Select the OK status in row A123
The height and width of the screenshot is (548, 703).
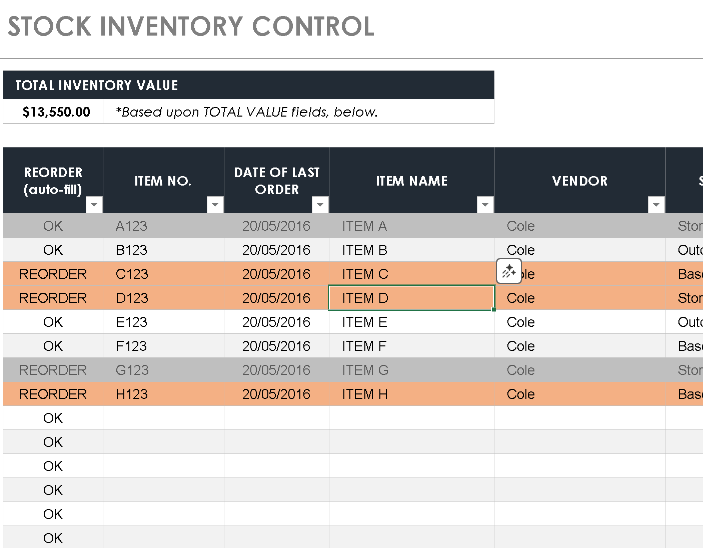(53, 226)
